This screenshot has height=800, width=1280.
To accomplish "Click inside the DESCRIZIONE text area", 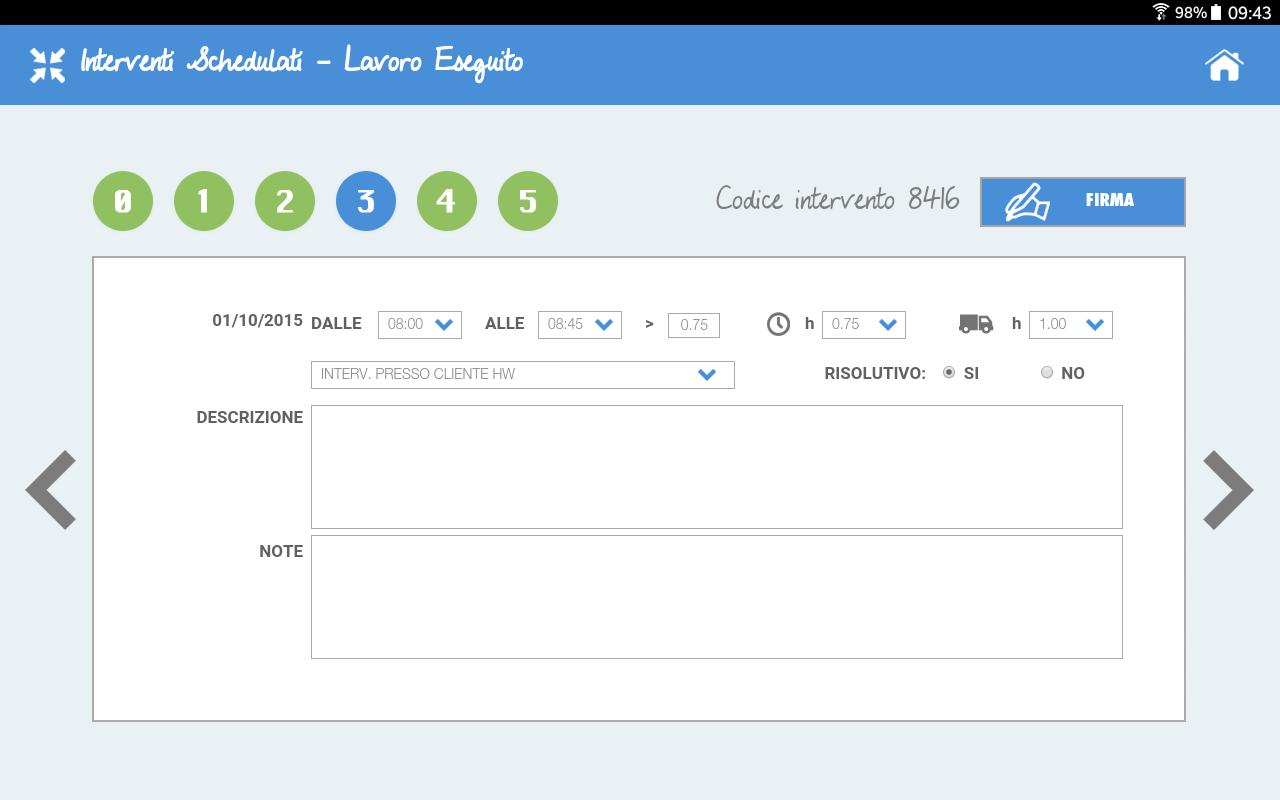I will [717, 467].
